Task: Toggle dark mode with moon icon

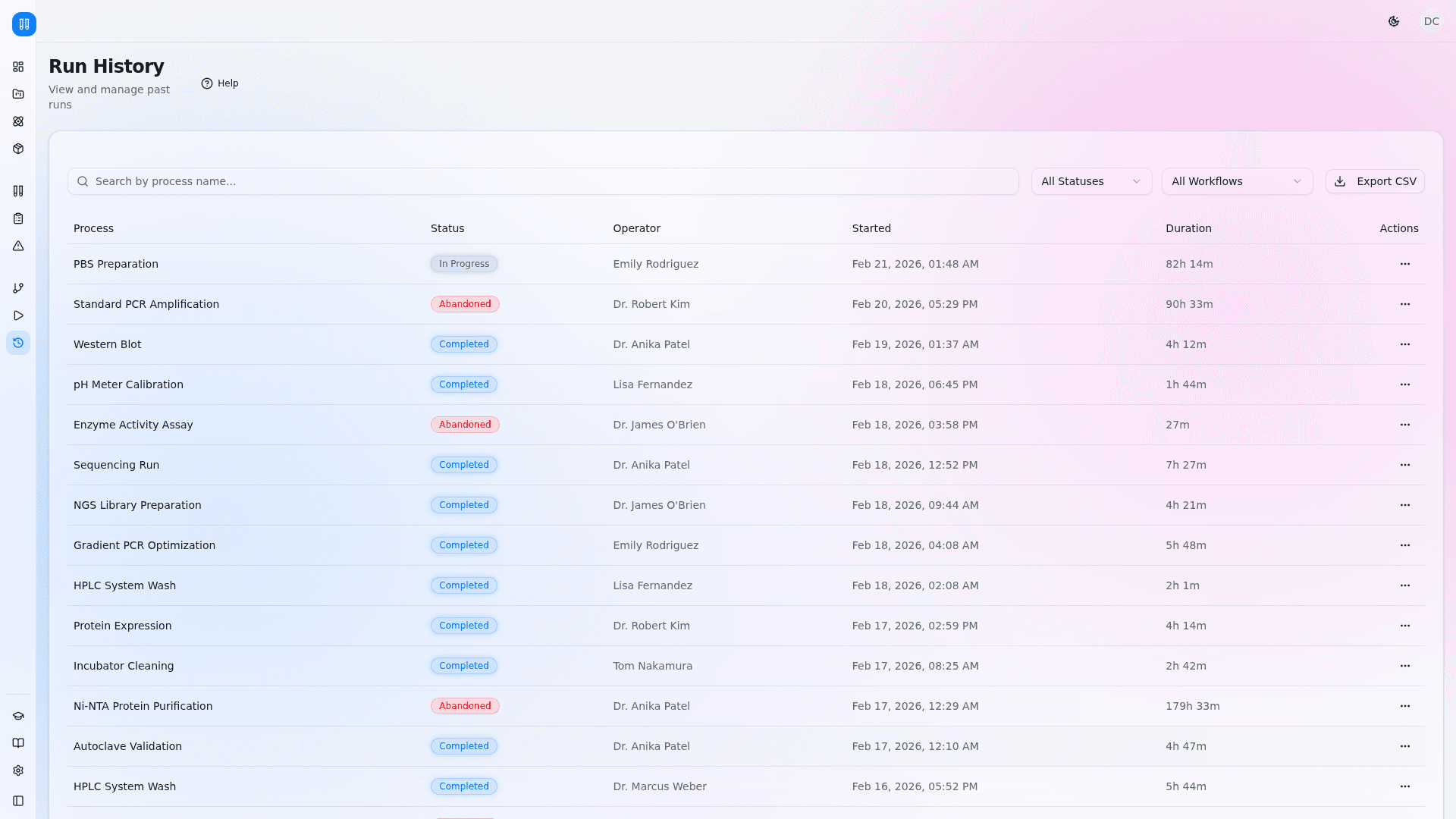Action: pos(1394,21)
